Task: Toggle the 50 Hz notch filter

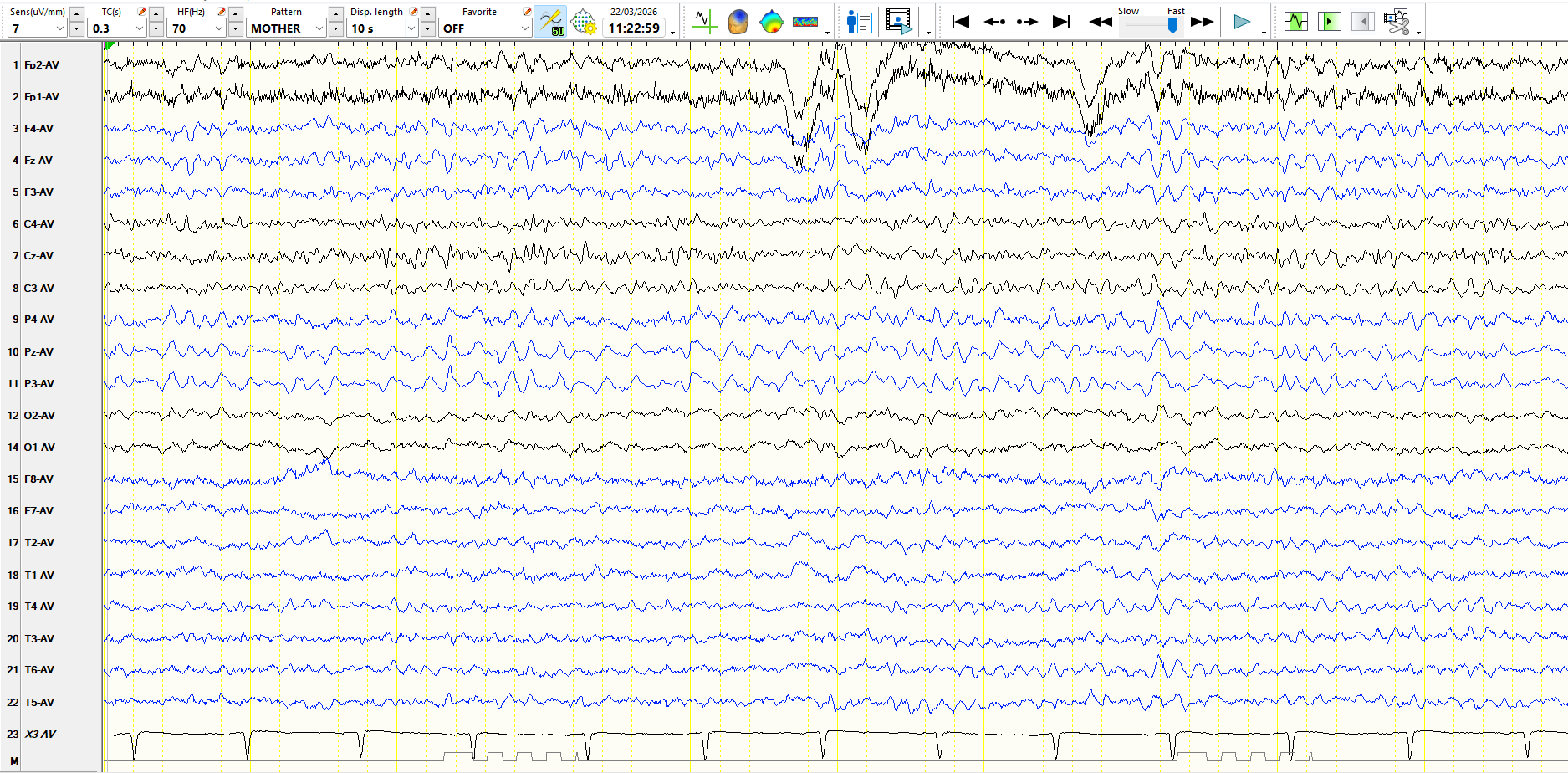Action: [x=551, y=22]
